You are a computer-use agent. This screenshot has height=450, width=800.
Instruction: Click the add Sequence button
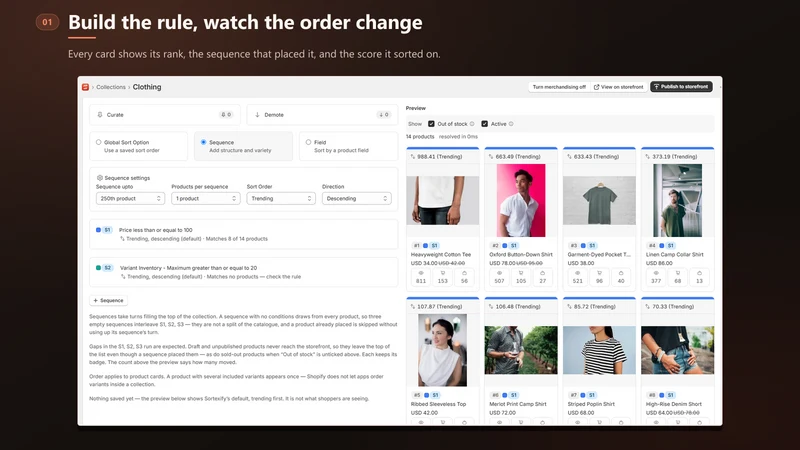coord(109,301)
